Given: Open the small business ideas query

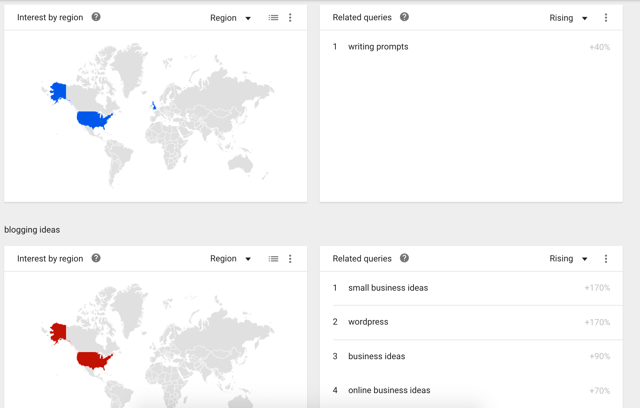Looking at the screenshot, I should pos(388,288).
